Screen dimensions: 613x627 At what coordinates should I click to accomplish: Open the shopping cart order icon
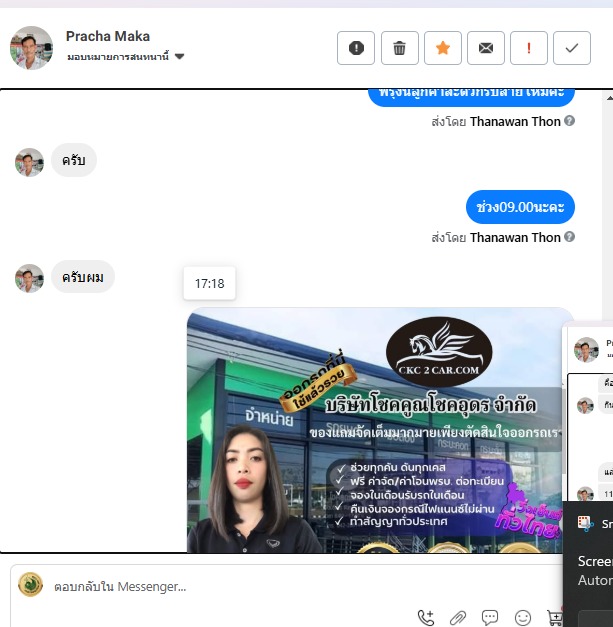tap(555, 618)
